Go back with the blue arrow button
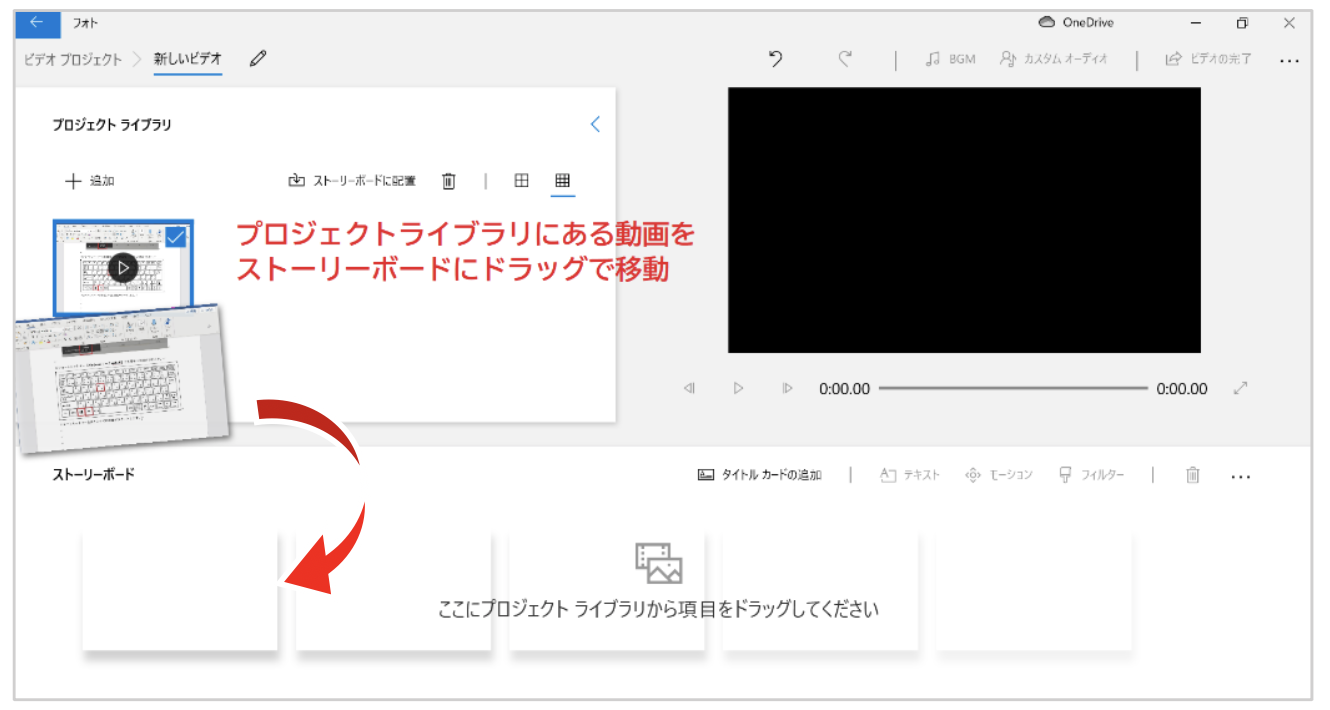 tap(38, 23)
